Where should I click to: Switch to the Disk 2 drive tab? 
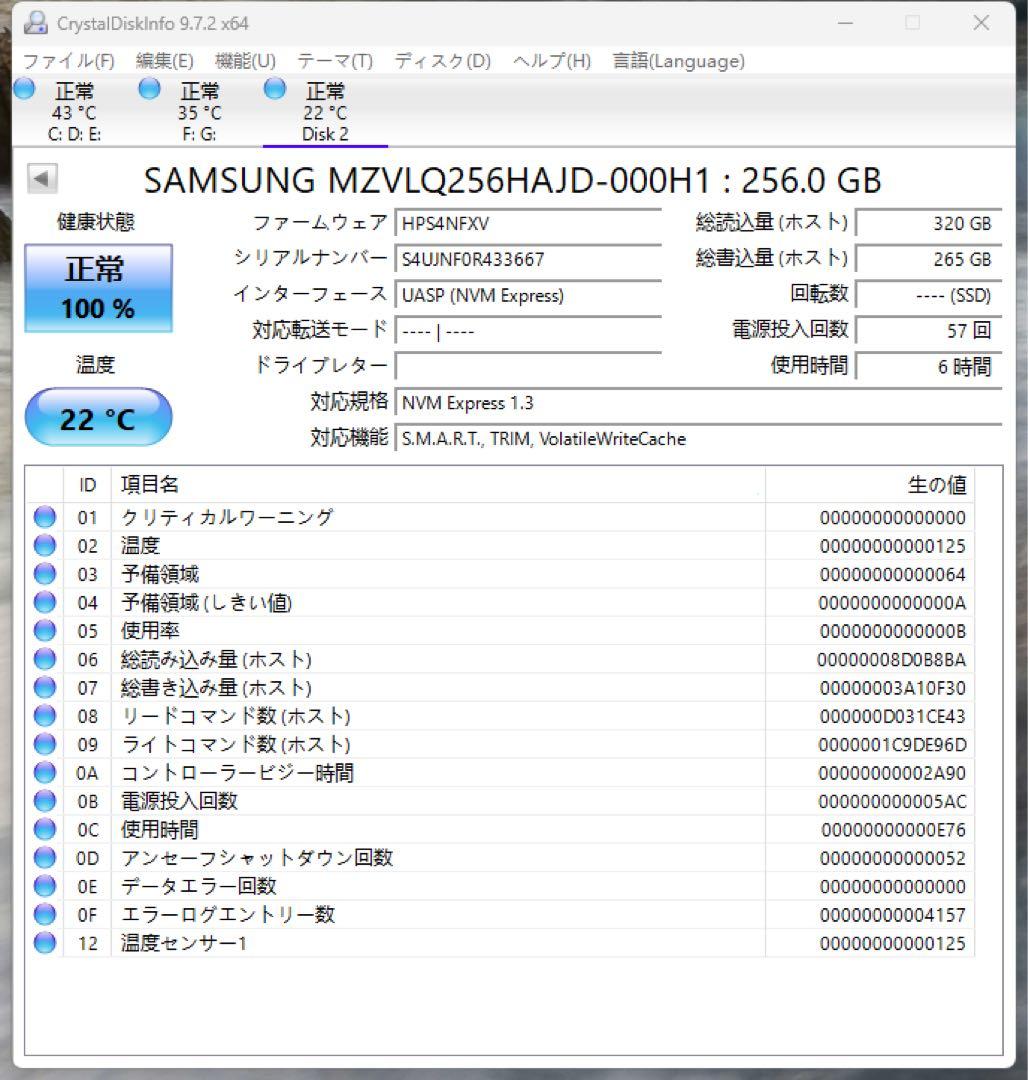326,110
